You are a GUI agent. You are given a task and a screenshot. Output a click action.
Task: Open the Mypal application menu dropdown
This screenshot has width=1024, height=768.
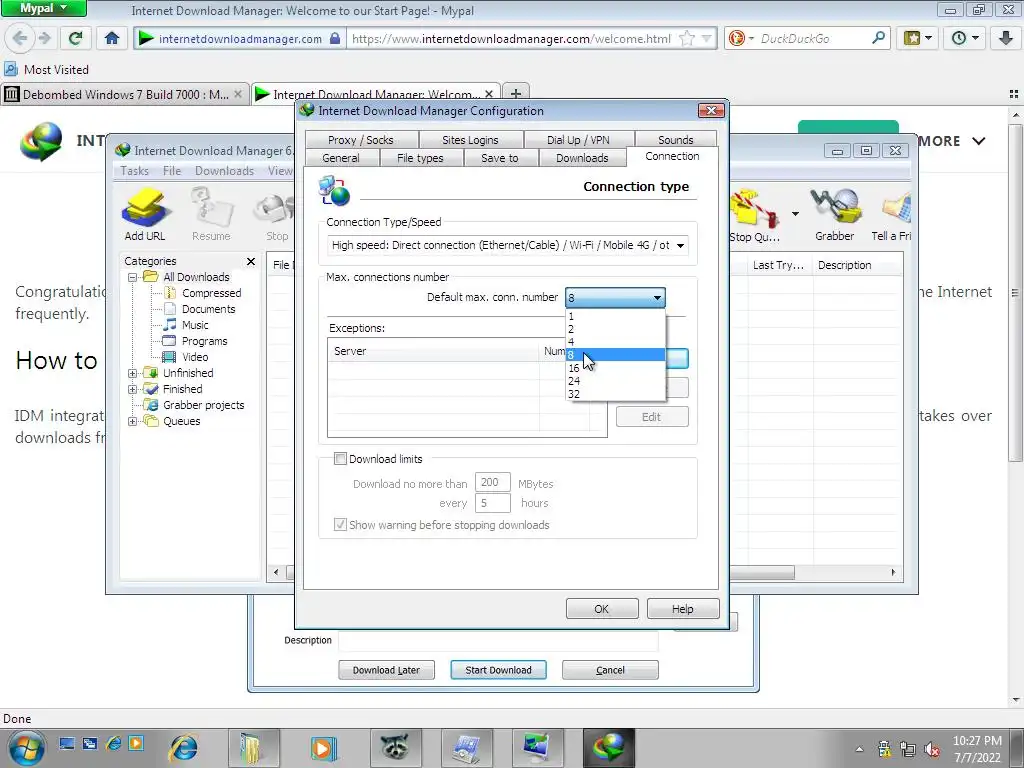43,8
